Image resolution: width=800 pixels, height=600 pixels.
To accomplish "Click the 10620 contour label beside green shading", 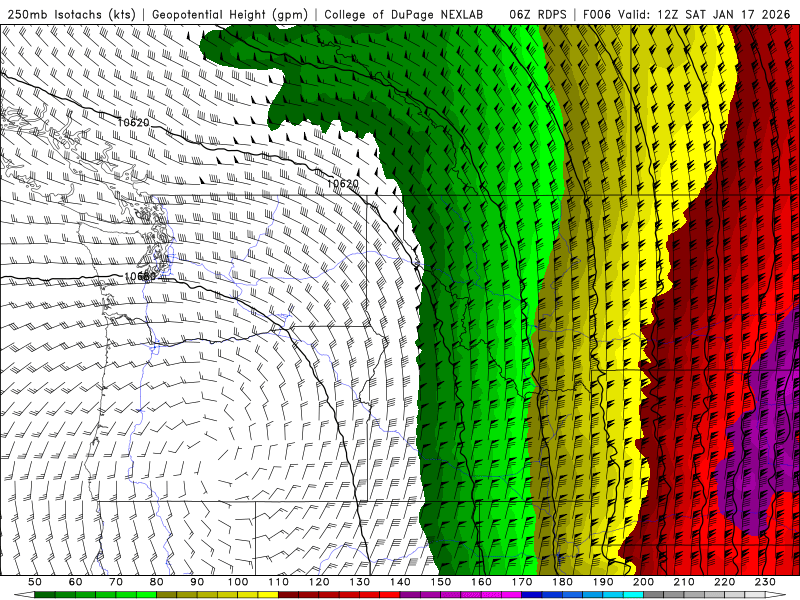I will (x=342, y=183).
